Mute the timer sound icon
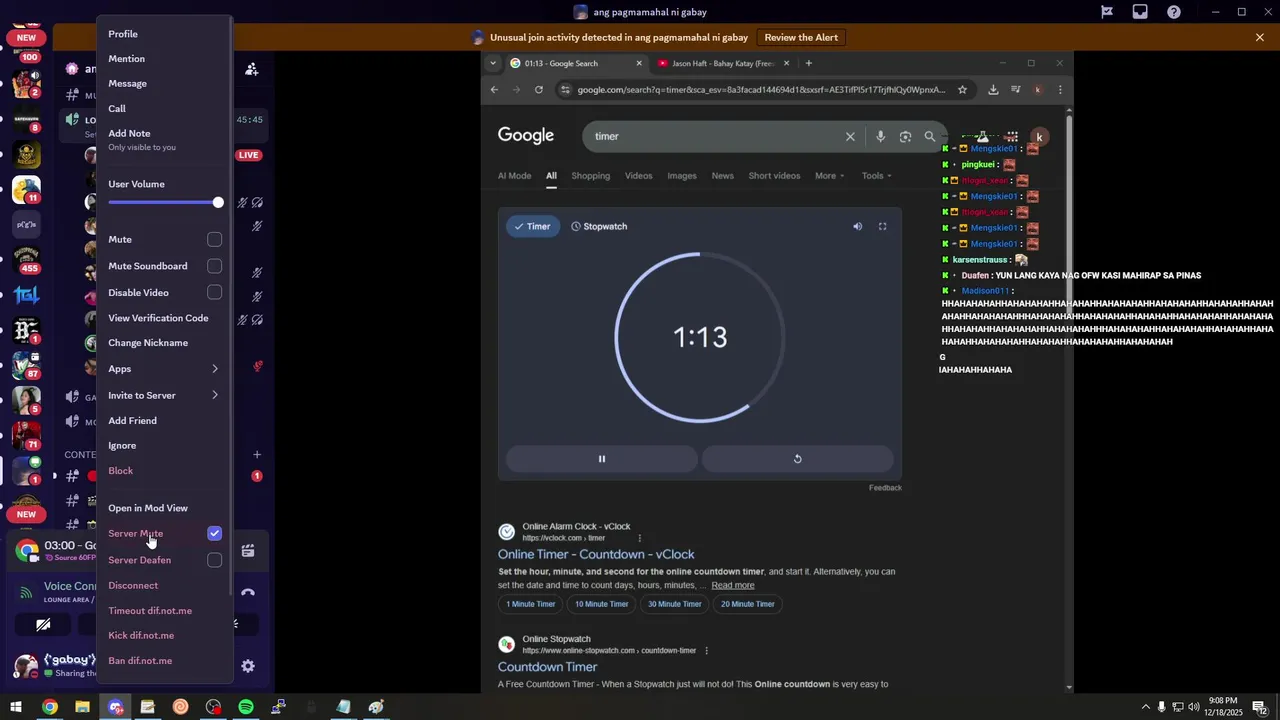The height and width of the screenshot is (720, 1280). (x=857, y=227)
